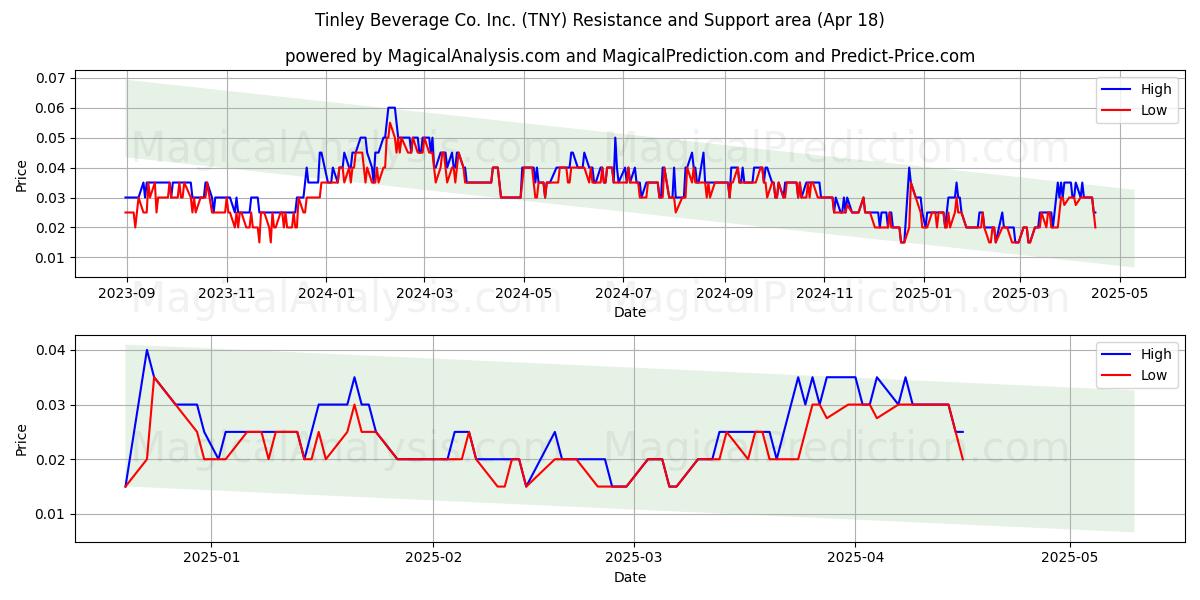Click the '2024-01' tick label on the top chart
This screenshot has height=600, width=1200.
pos(326,294)
